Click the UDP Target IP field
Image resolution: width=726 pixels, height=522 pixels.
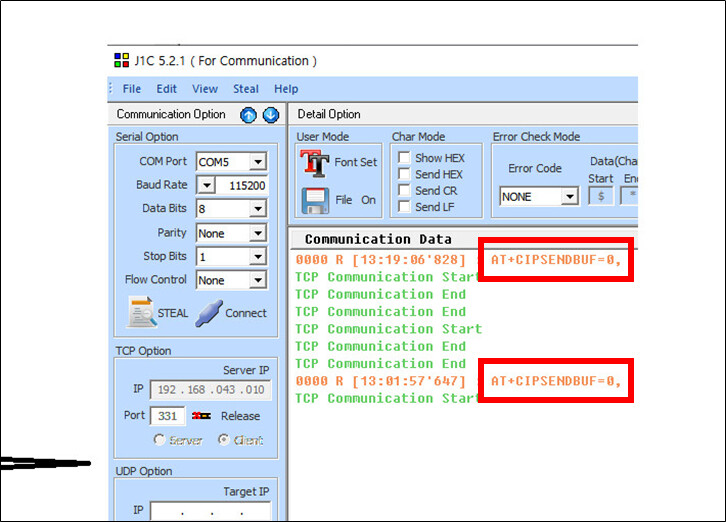pos(211,510)
